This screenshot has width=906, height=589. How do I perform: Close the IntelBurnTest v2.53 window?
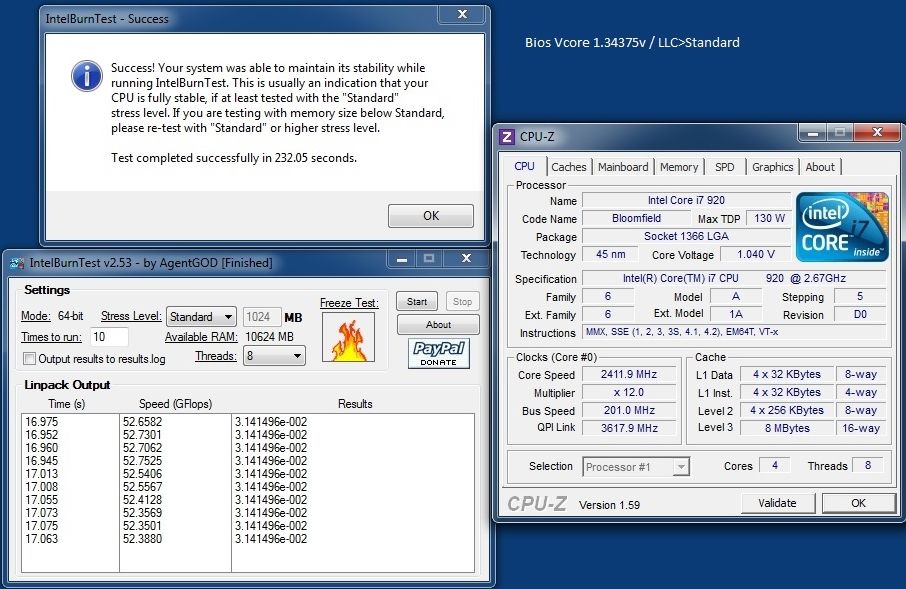pyautogui.click(x=466, y=259)
